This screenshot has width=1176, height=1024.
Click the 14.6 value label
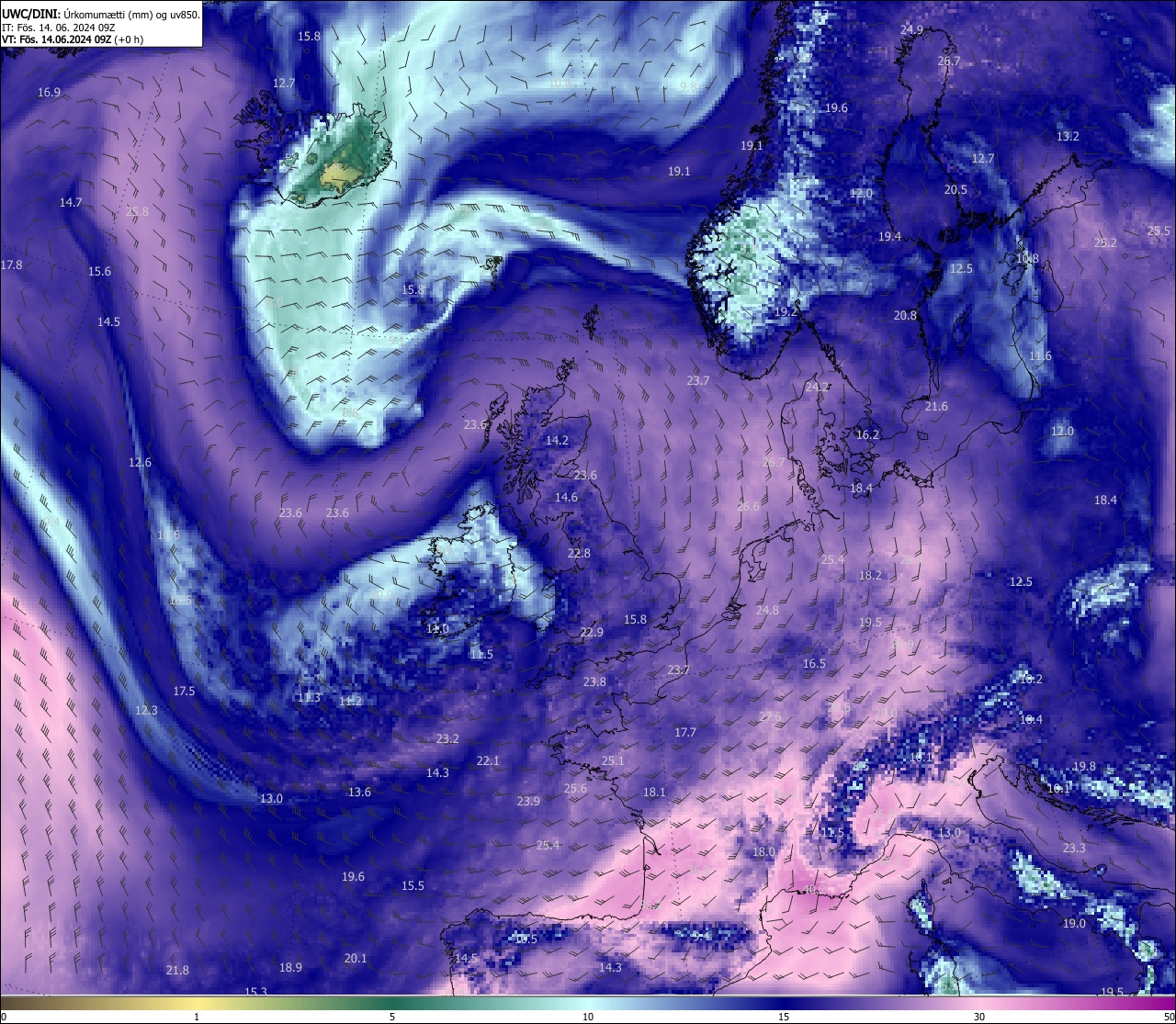[566, 497]
